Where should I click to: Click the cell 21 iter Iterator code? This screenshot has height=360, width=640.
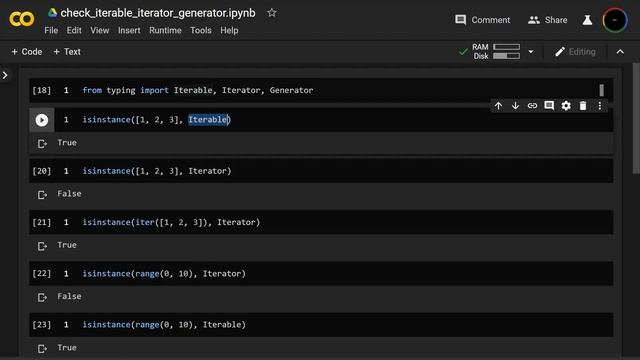(171, 222)
